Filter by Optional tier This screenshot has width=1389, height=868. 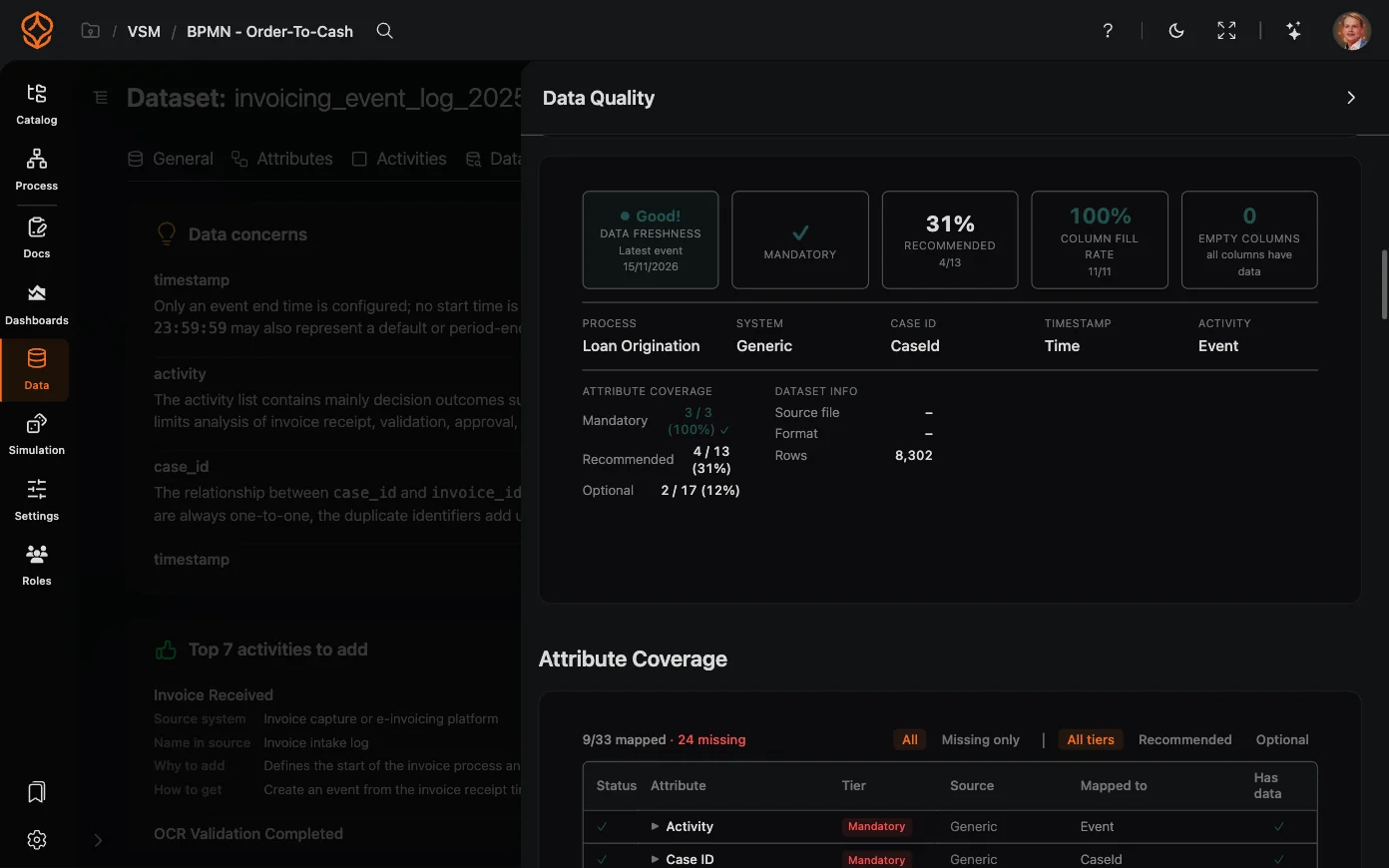pyautogui.click(x=1282, y=739)
